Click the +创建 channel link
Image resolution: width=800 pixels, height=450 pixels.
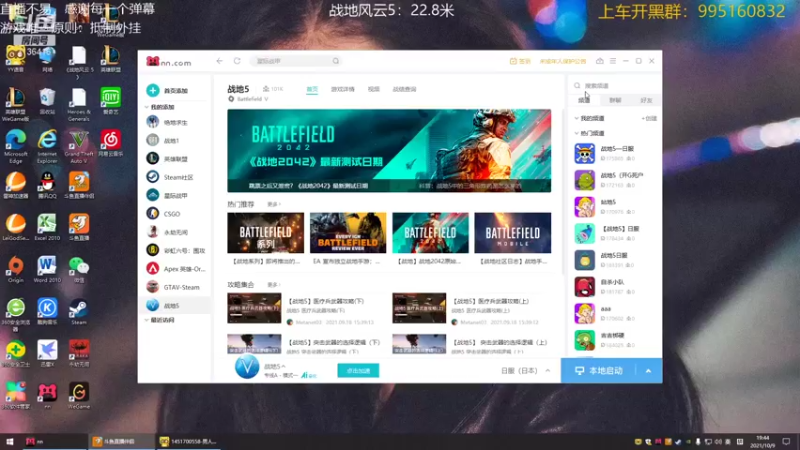pos(649,118)
